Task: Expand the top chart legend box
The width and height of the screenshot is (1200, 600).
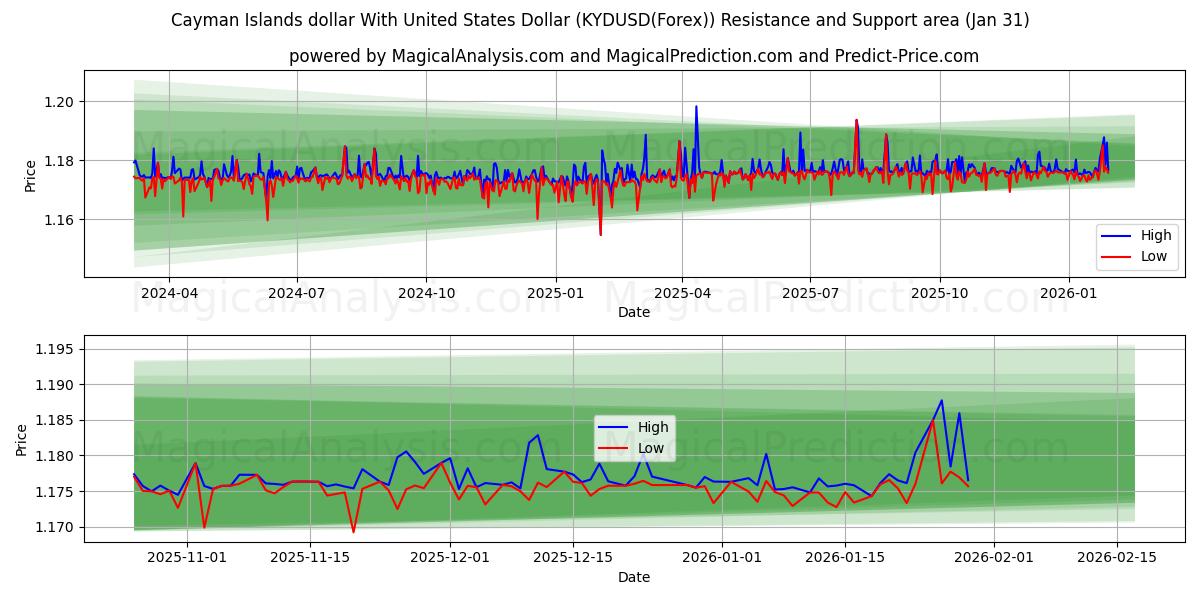Action: point(1138,245)
